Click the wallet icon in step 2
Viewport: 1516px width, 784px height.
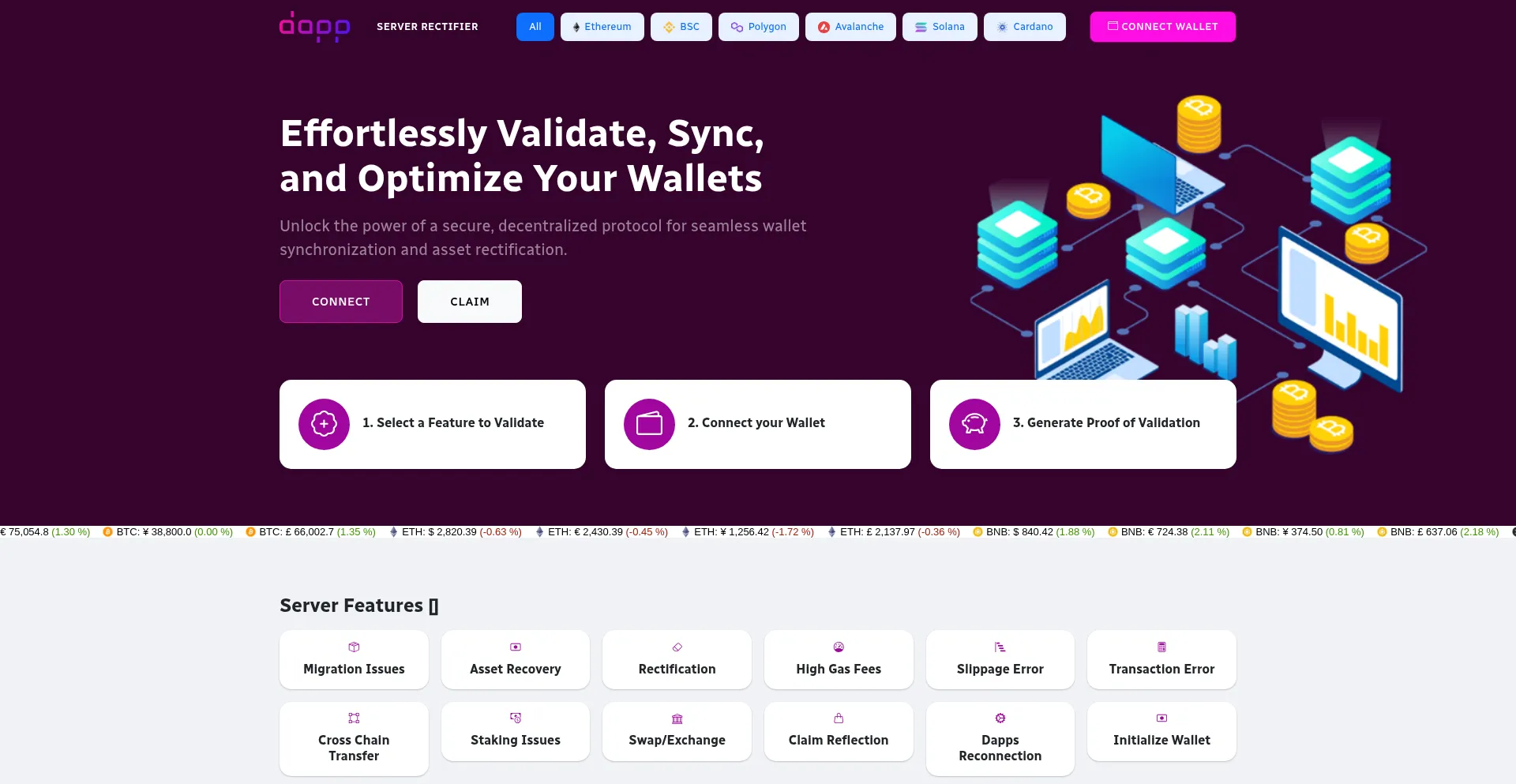click(x=649, y=424)
